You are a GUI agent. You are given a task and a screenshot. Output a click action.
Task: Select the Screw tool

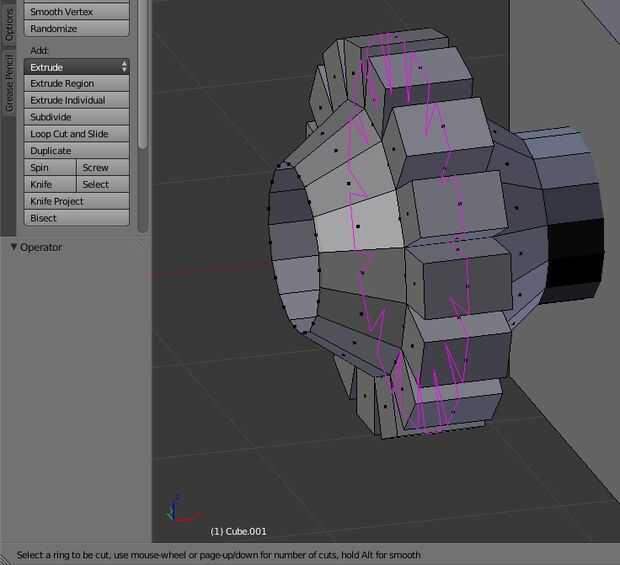coord(103,168)
